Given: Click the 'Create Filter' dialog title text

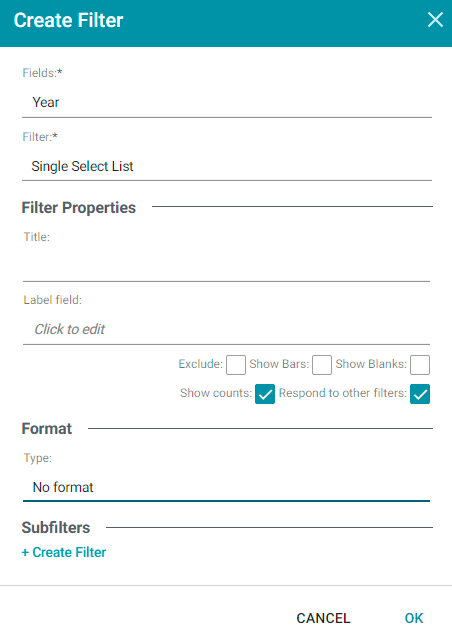Looking at the screenshot, I should click(68, 20).
